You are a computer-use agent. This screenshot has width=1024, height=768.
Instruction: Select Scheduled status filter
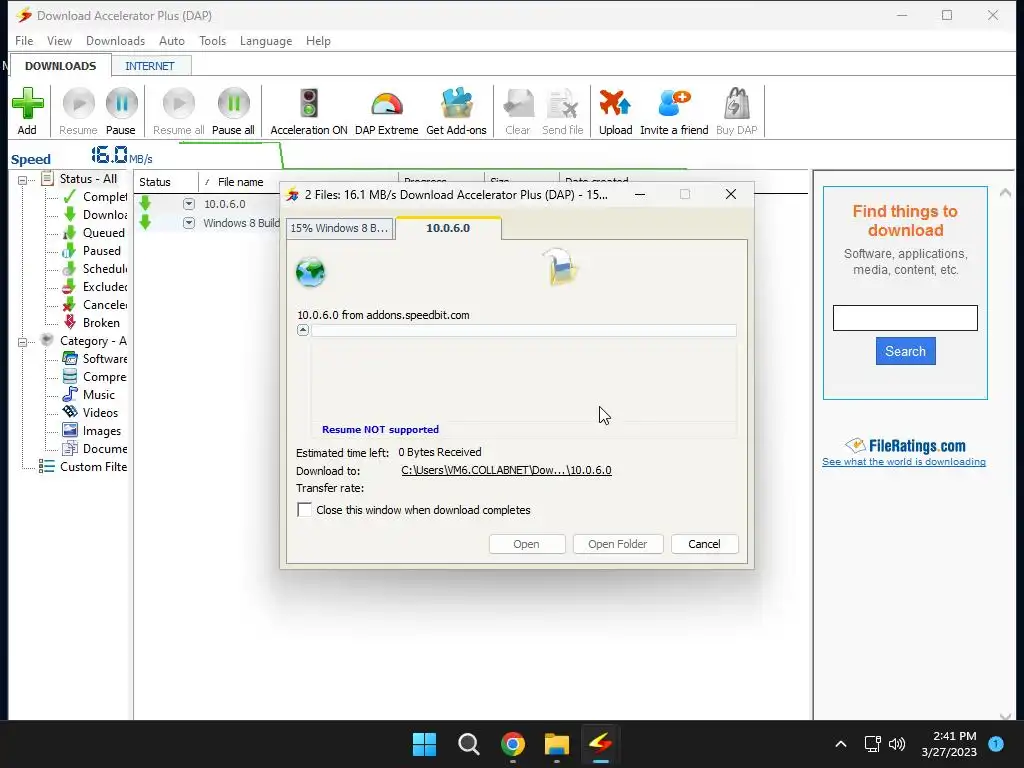click(95, 268)
